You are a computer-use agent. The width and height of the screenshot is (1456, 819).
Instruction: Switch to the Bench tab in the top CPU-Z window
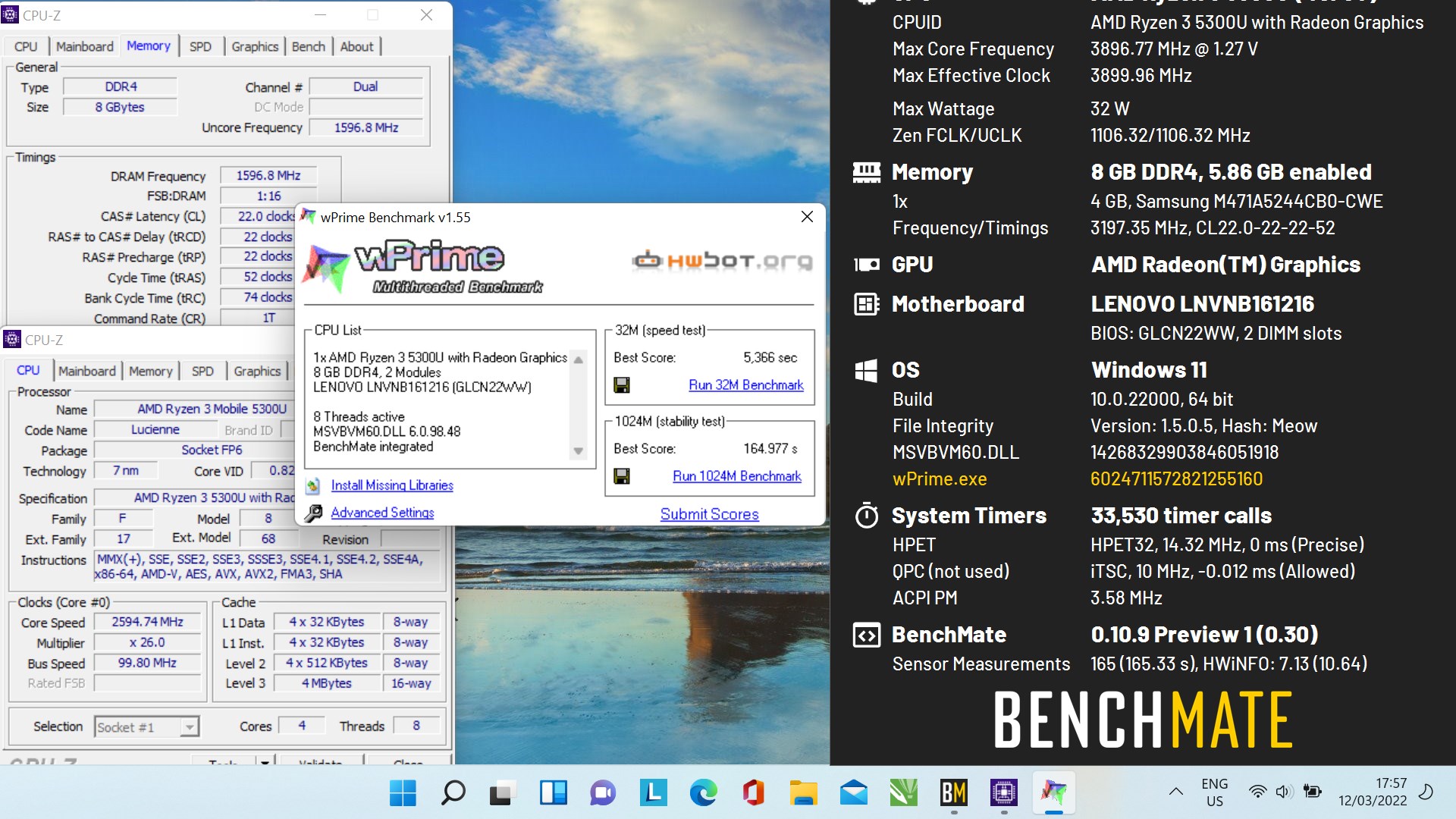coord(308,46)
